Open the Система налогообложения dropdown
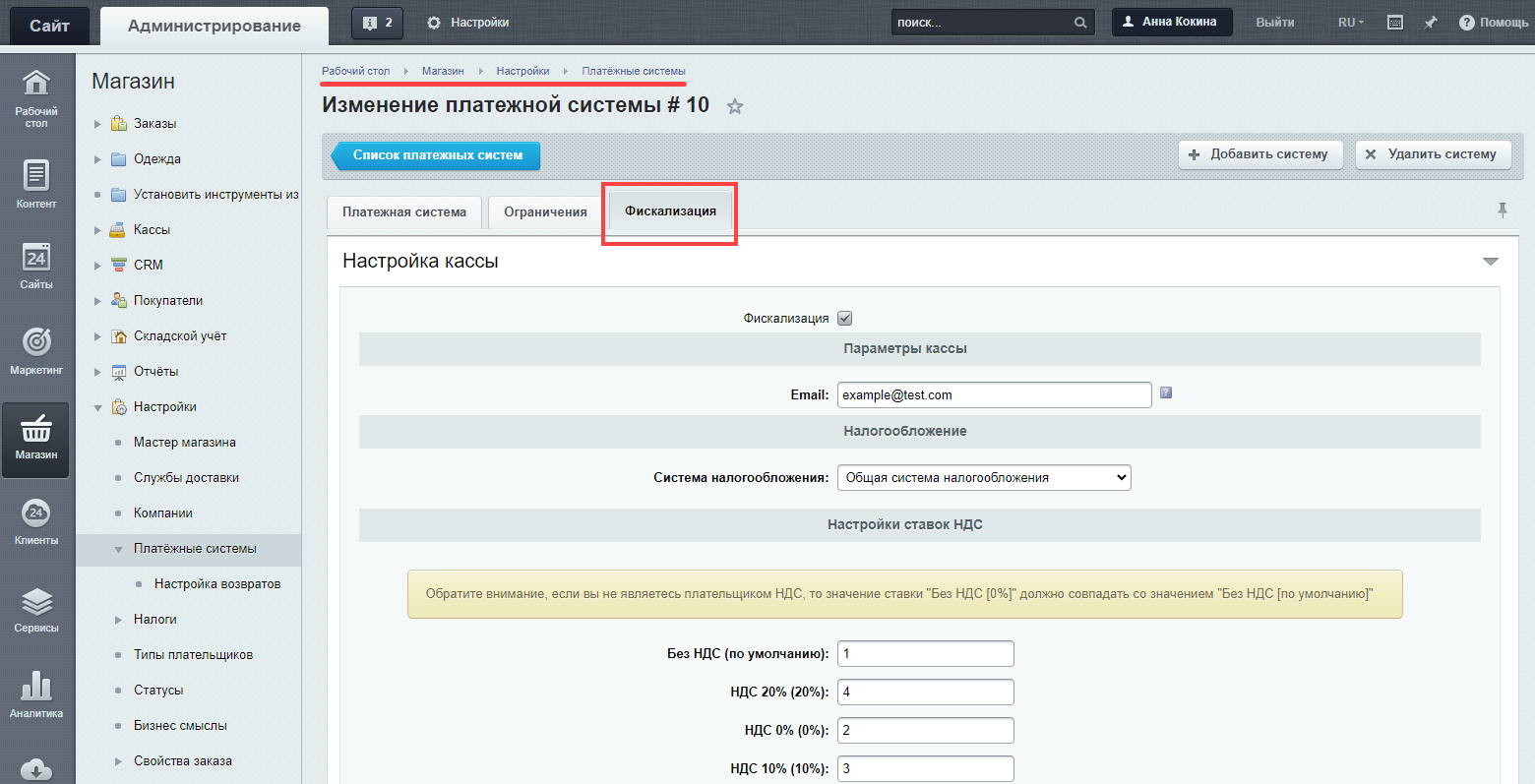 coord(984,478)
